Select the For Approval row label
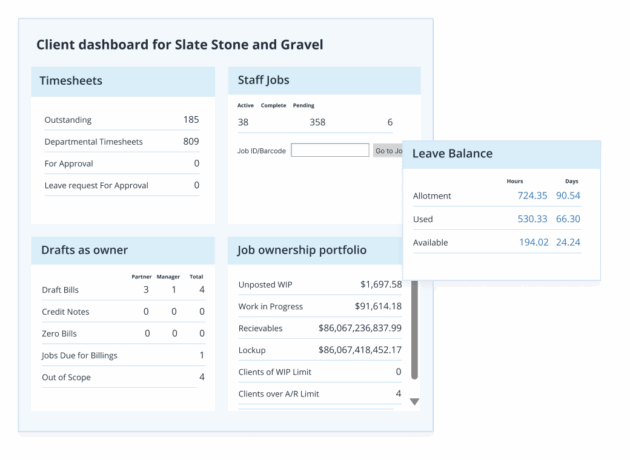The image size is (630, 460). (x=69, y=164)
